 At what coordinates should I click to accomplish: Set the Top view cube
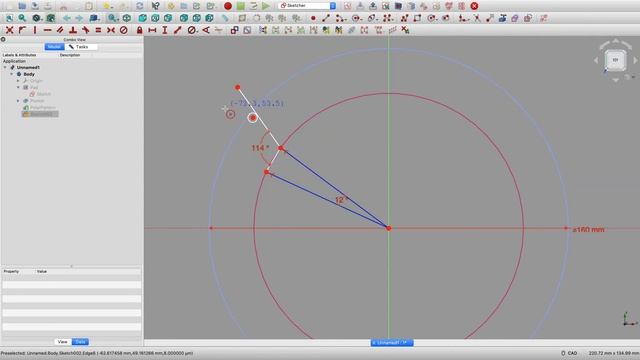tap(155, 18)
